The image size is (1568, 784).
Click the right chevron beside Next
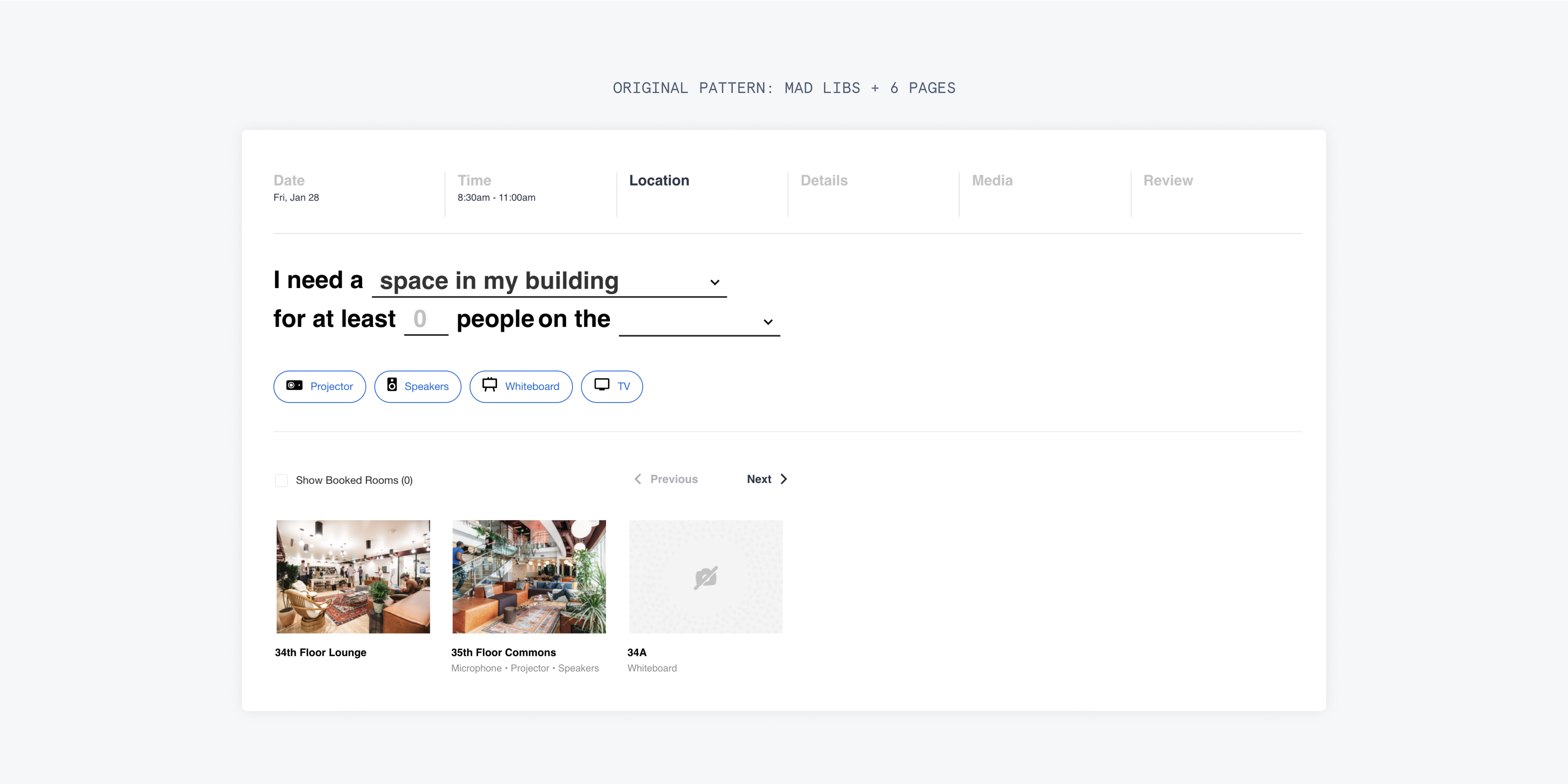783,479
